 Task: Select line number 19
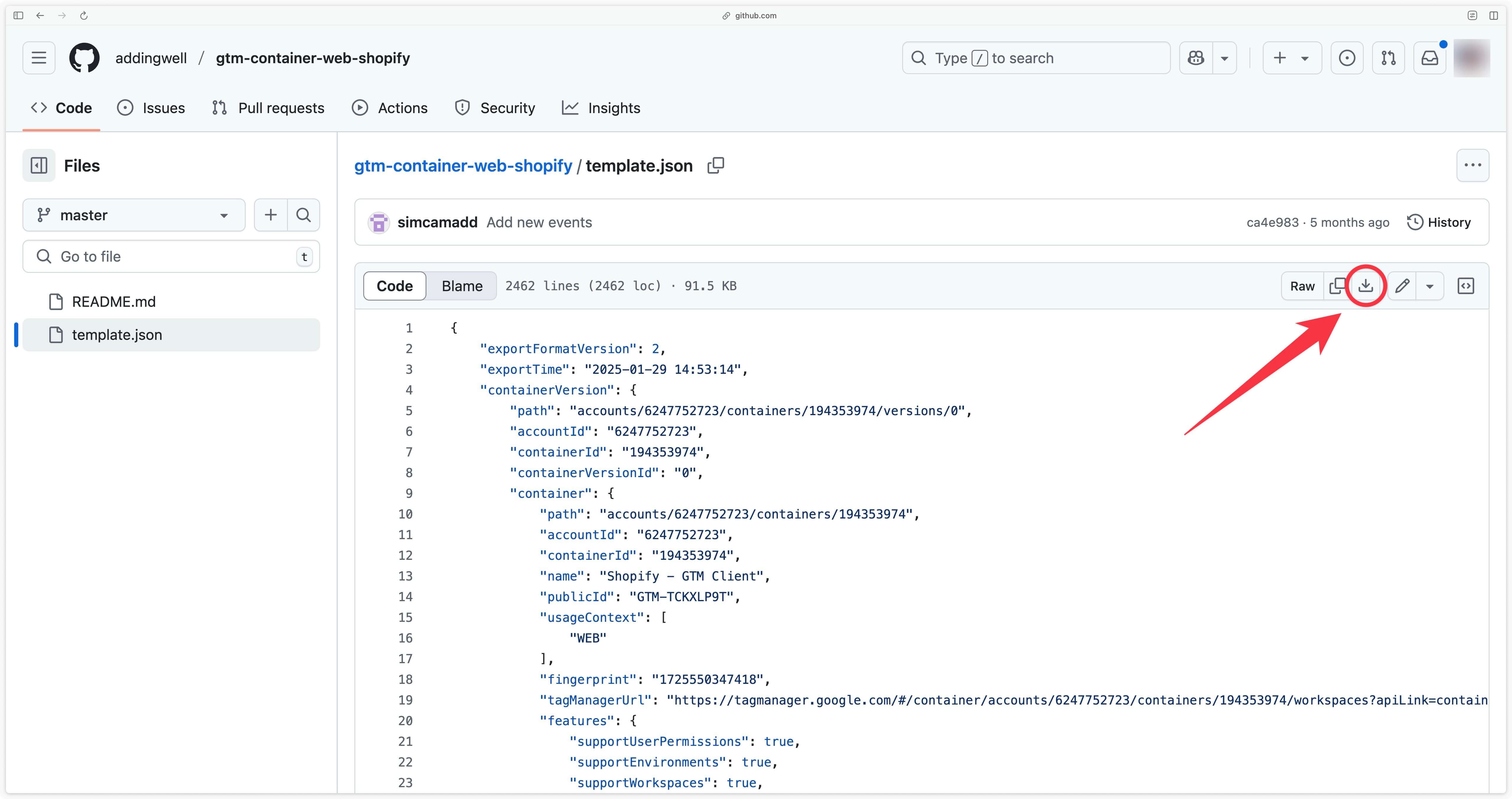[x=405, y=700]
